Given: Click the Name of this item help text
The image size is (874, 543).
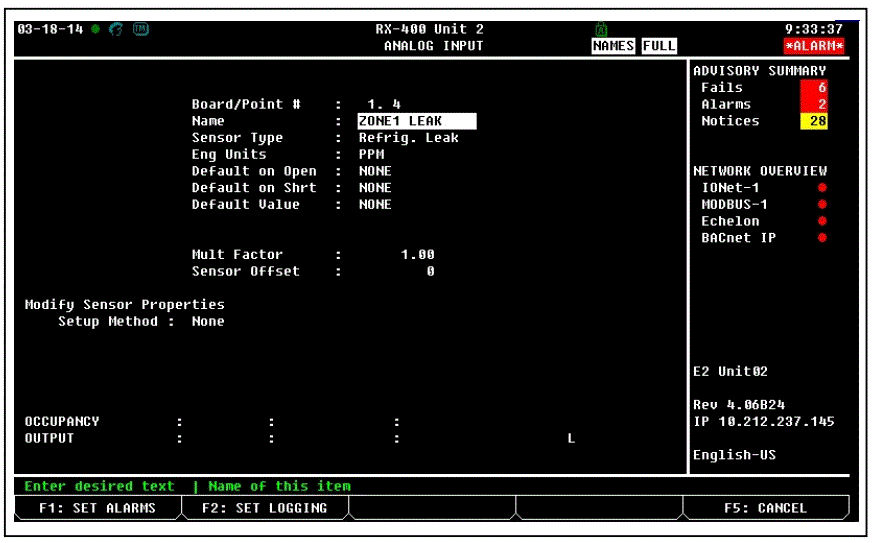Looking at the screenshot, I should (x=279, y=486).
